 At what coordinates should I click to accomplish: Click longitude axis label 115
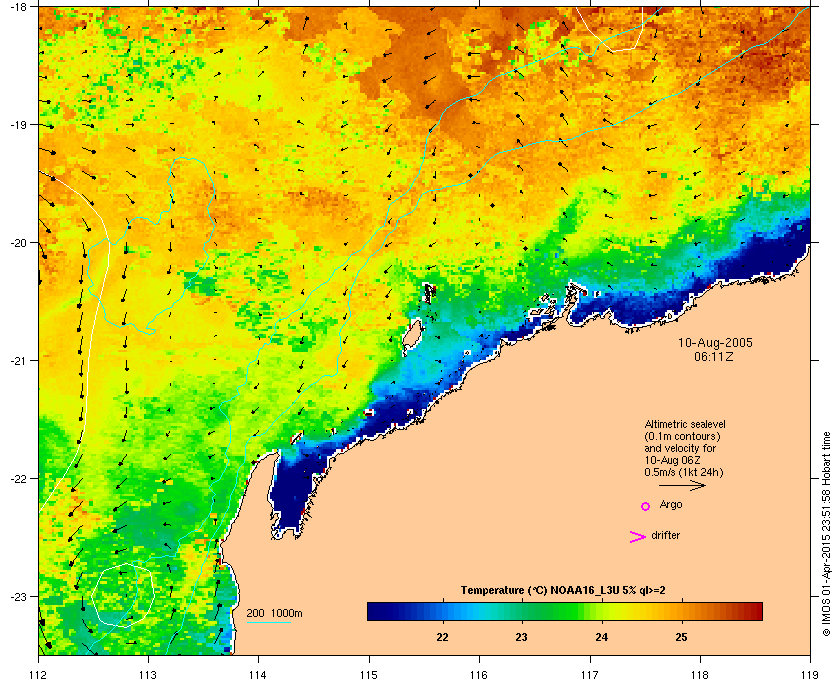click(x=369, y=674)
